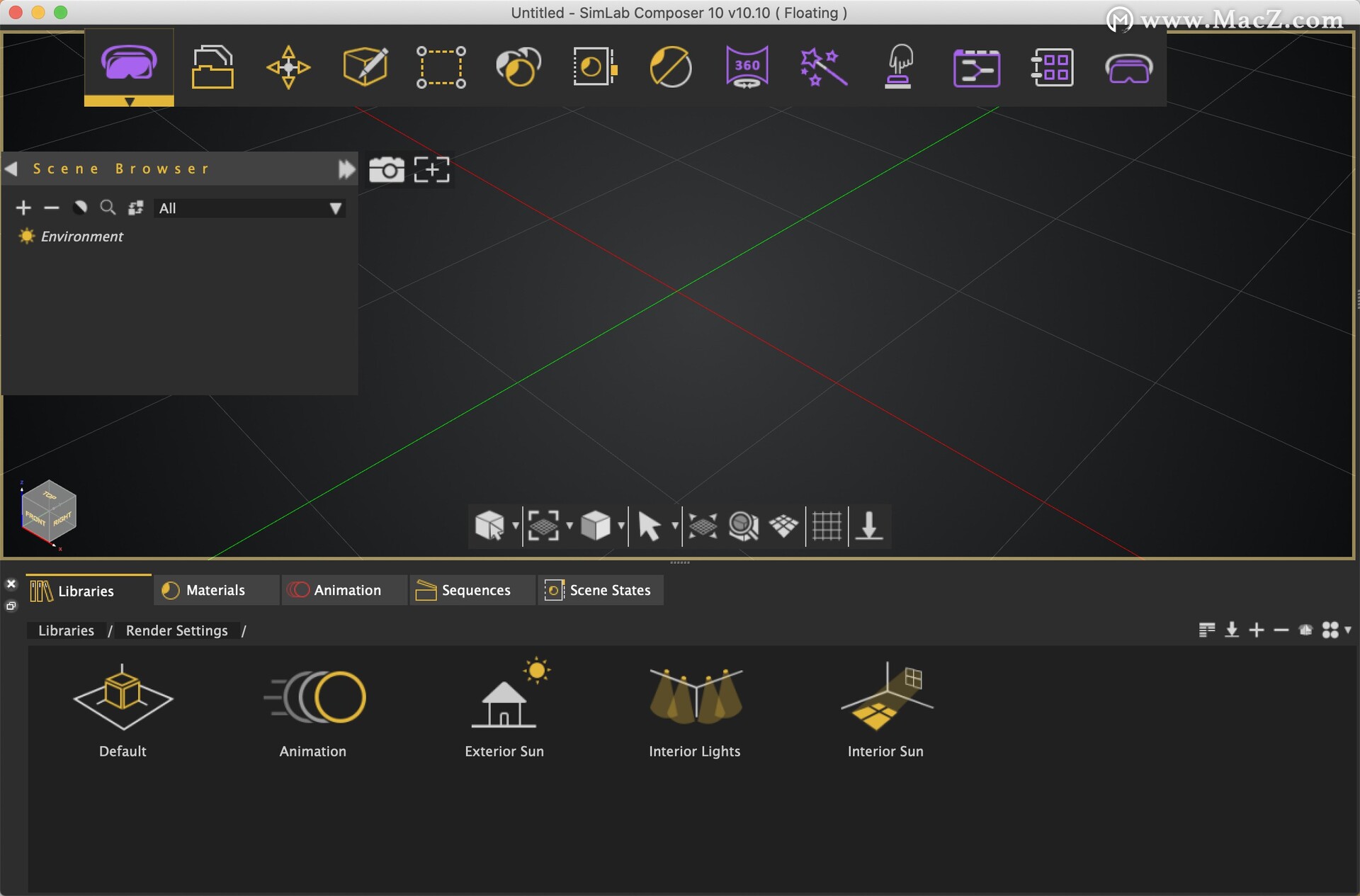Open the hand-pointer interaction icon
The height and width of the screenshot is (896, 1360).
[899, 67]
